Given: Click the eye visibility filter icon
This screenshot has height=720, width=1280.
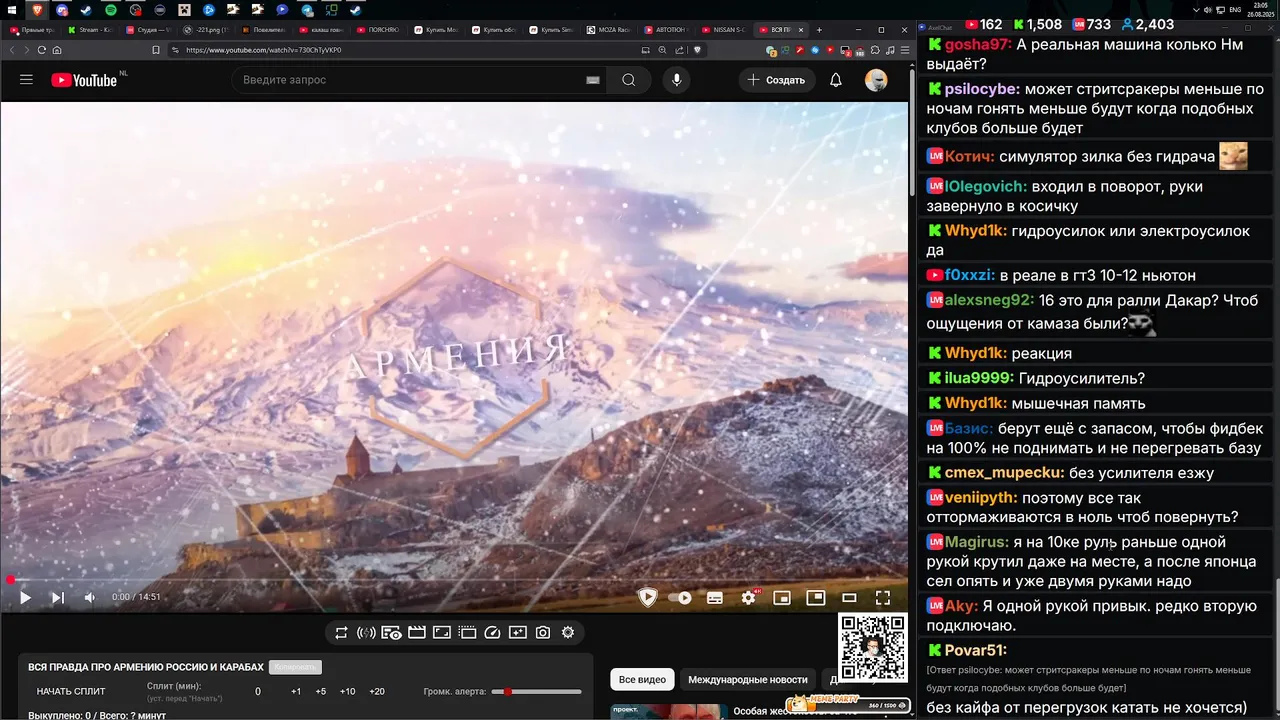Looking at the screenshot, I should (x=391, y=633).
